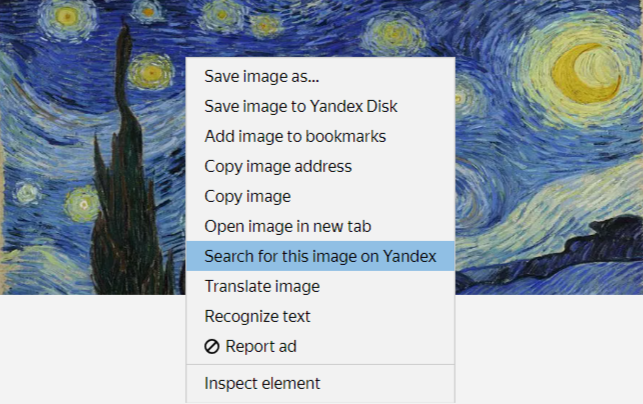
Task: Click the star in the lower-left sky
Action: (x=80, y=205)
